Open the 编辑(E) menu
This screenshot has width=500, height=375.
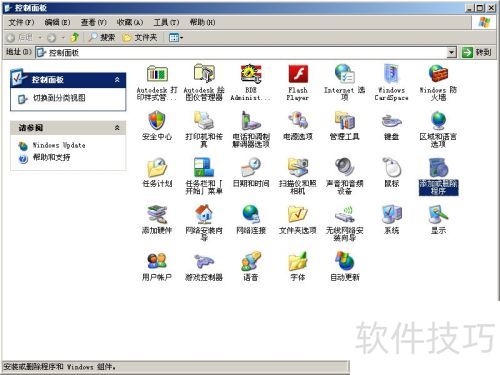click(x=57, y=22)
